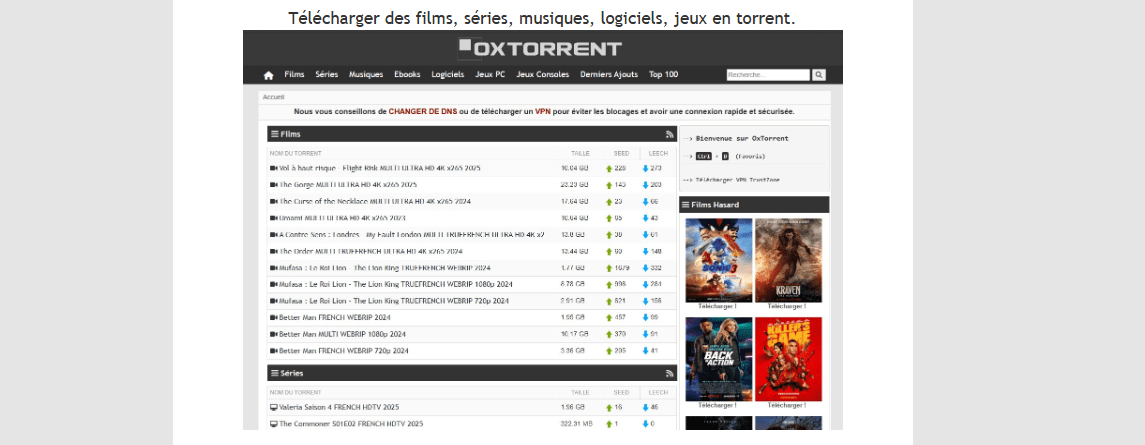1145x445 pixels.
Task: Open the Jeux PC menu item
Action: (490, 75)
